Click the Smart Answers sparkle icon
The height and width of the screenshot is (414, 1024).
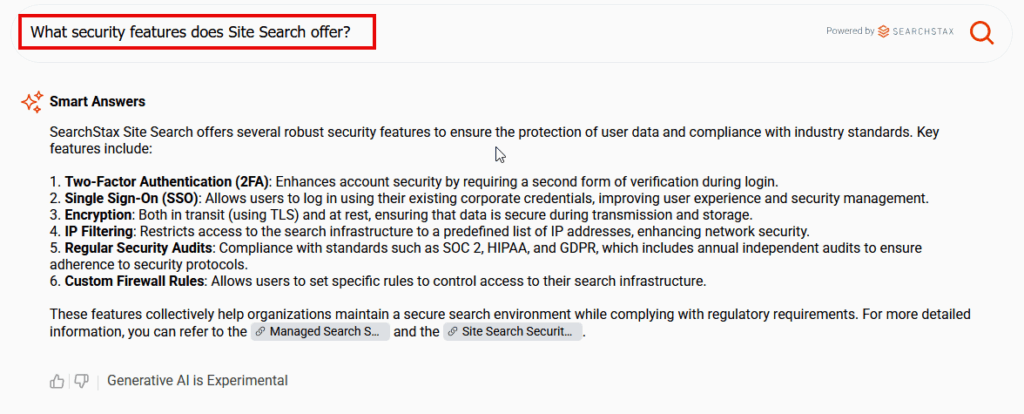pos(32,102)
